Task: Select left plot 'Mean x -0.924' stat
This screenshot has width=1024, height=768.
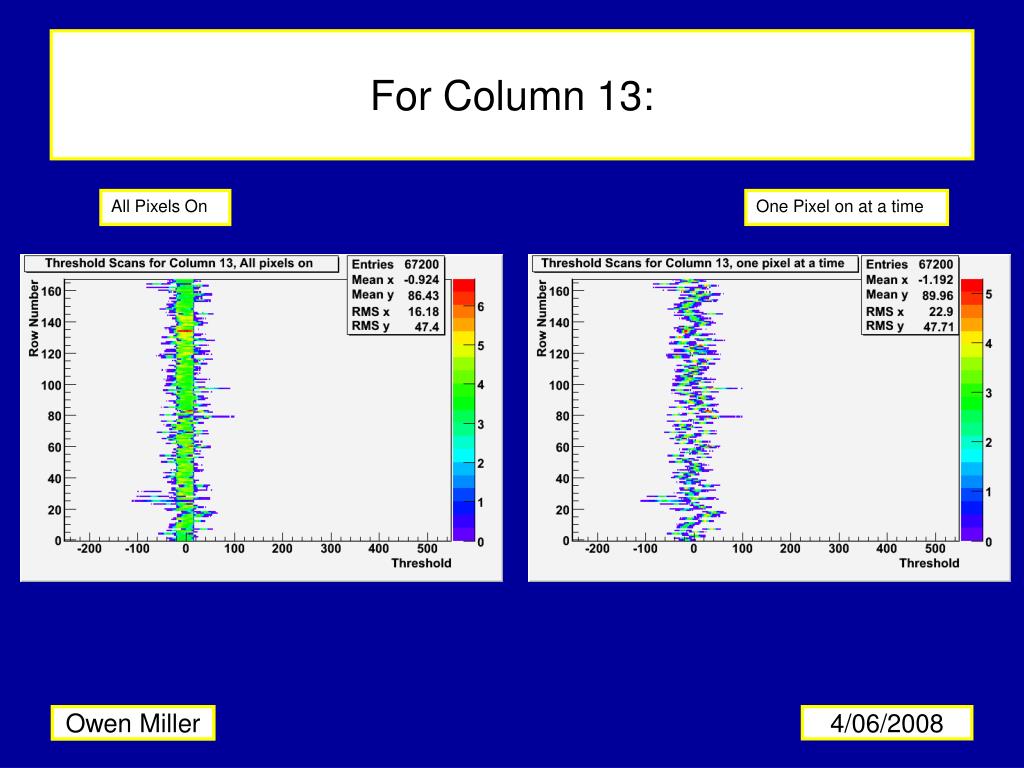Action: click(395, 280)
